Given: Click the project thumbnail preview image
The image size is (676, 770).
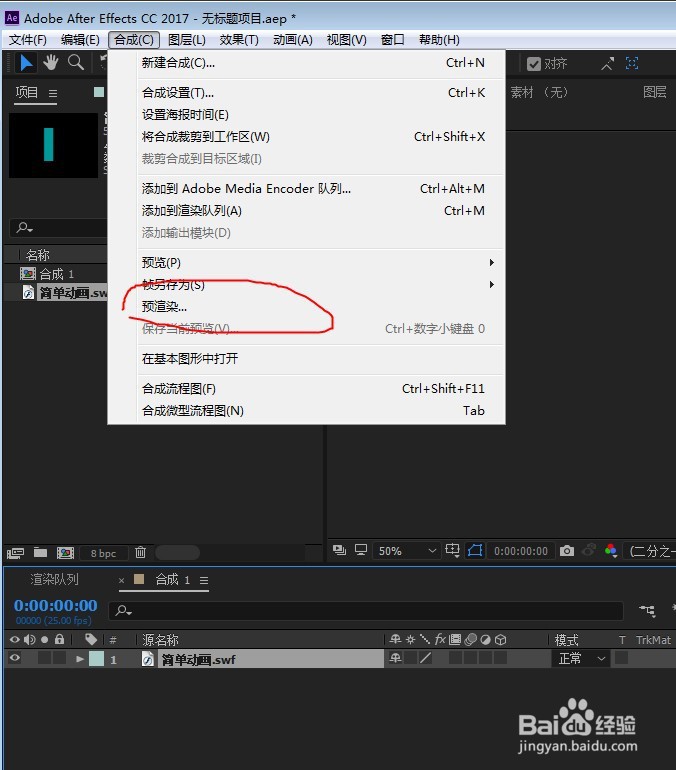Looking at the screenshot, I should [54, 145].
